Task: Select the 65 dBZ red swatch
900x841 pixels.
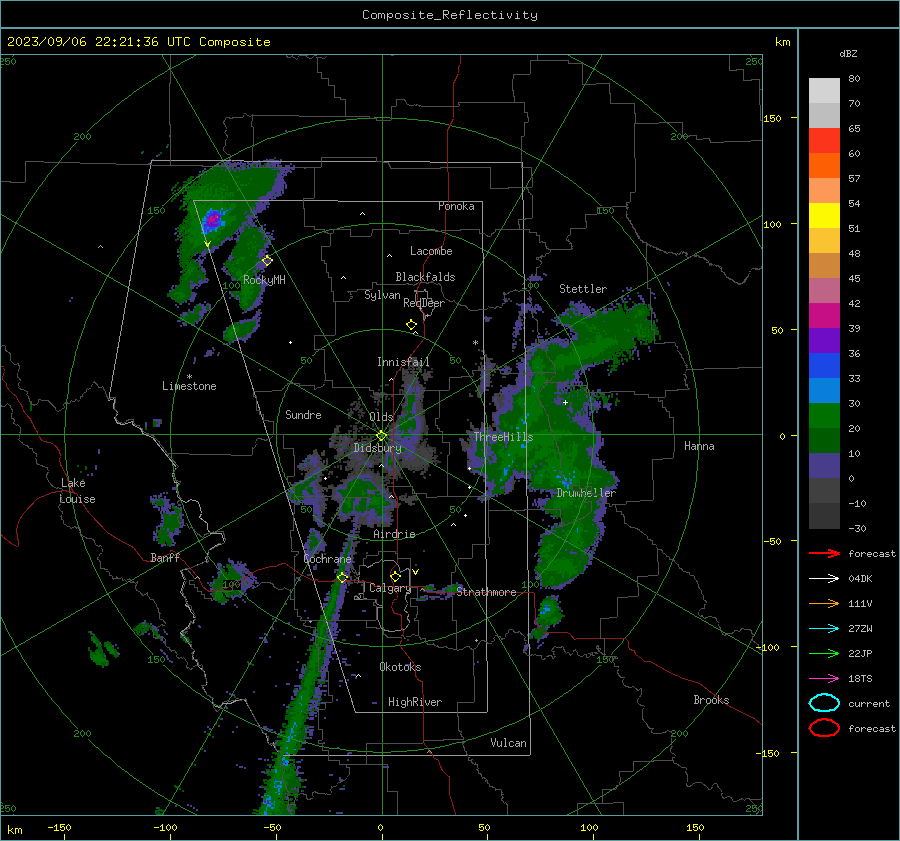Action: tap(824, 141)
